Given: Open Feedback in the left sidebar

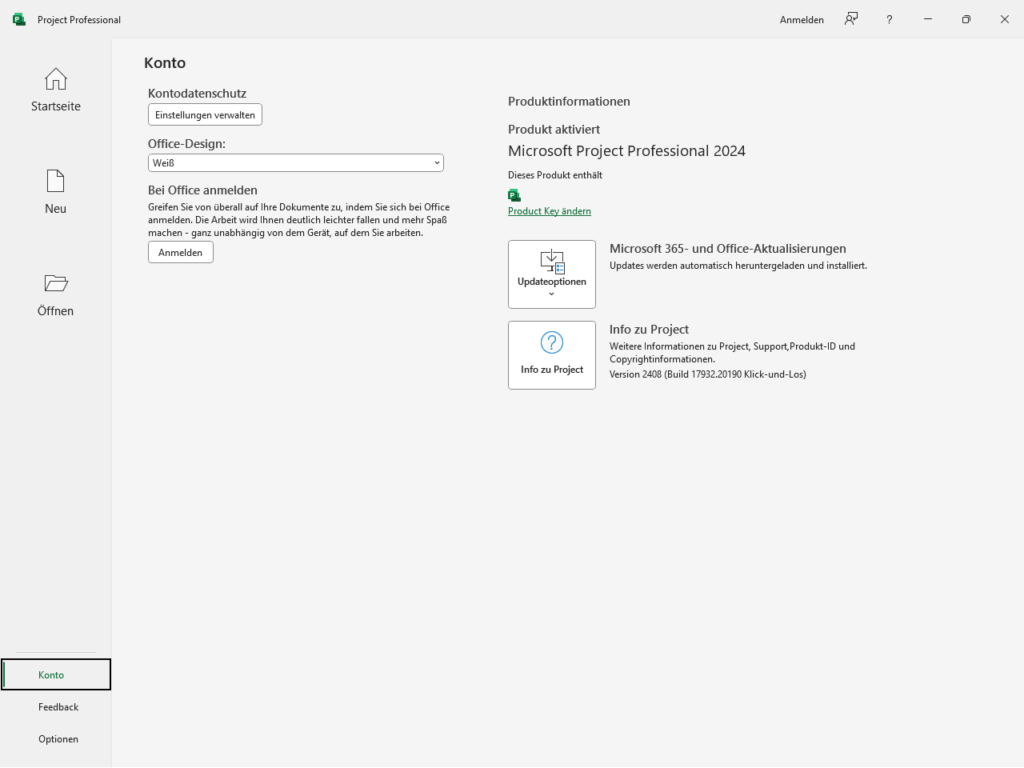Looking at the screenshot, I should pos(58,707).
